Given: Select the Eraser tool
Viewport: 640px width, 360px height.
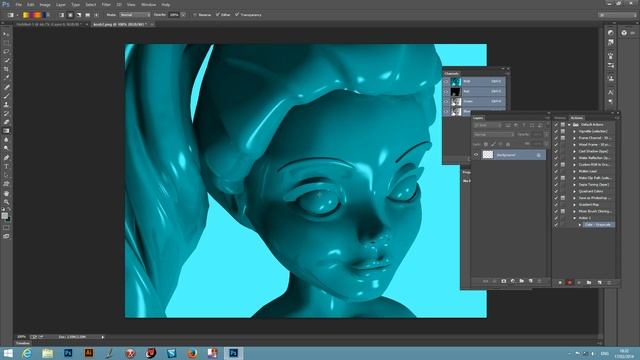Looking at the screenshot, I should tap(6, 122).
